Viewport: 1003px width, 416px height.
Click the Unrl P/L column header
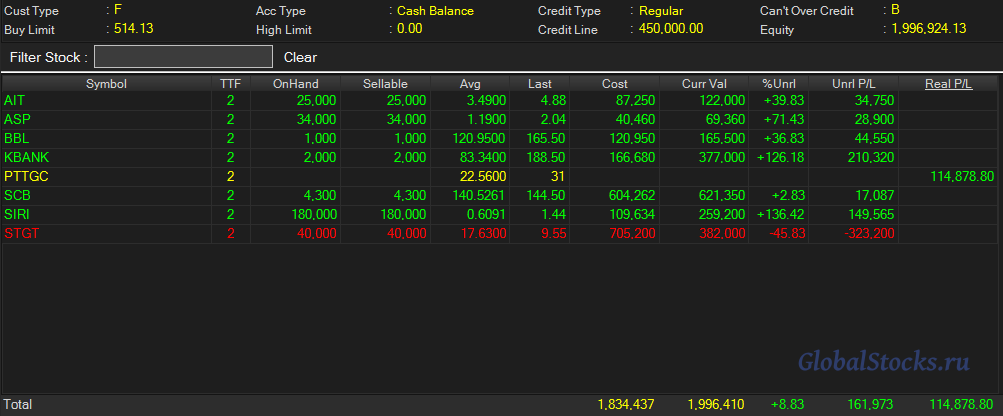point(852,84)
